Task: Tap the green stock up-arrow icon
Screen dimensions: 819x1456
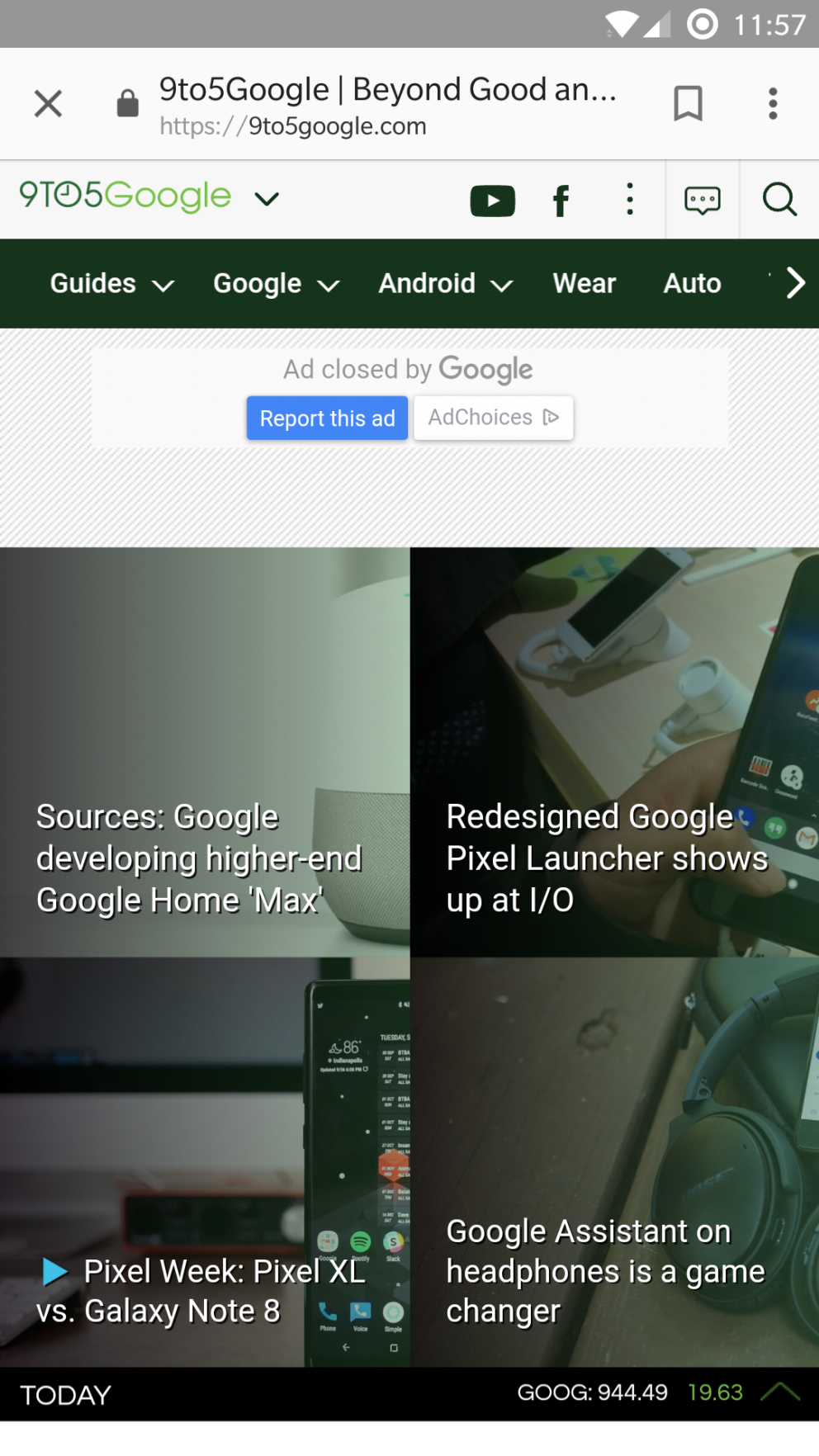Action: [x=780, y=1392]
